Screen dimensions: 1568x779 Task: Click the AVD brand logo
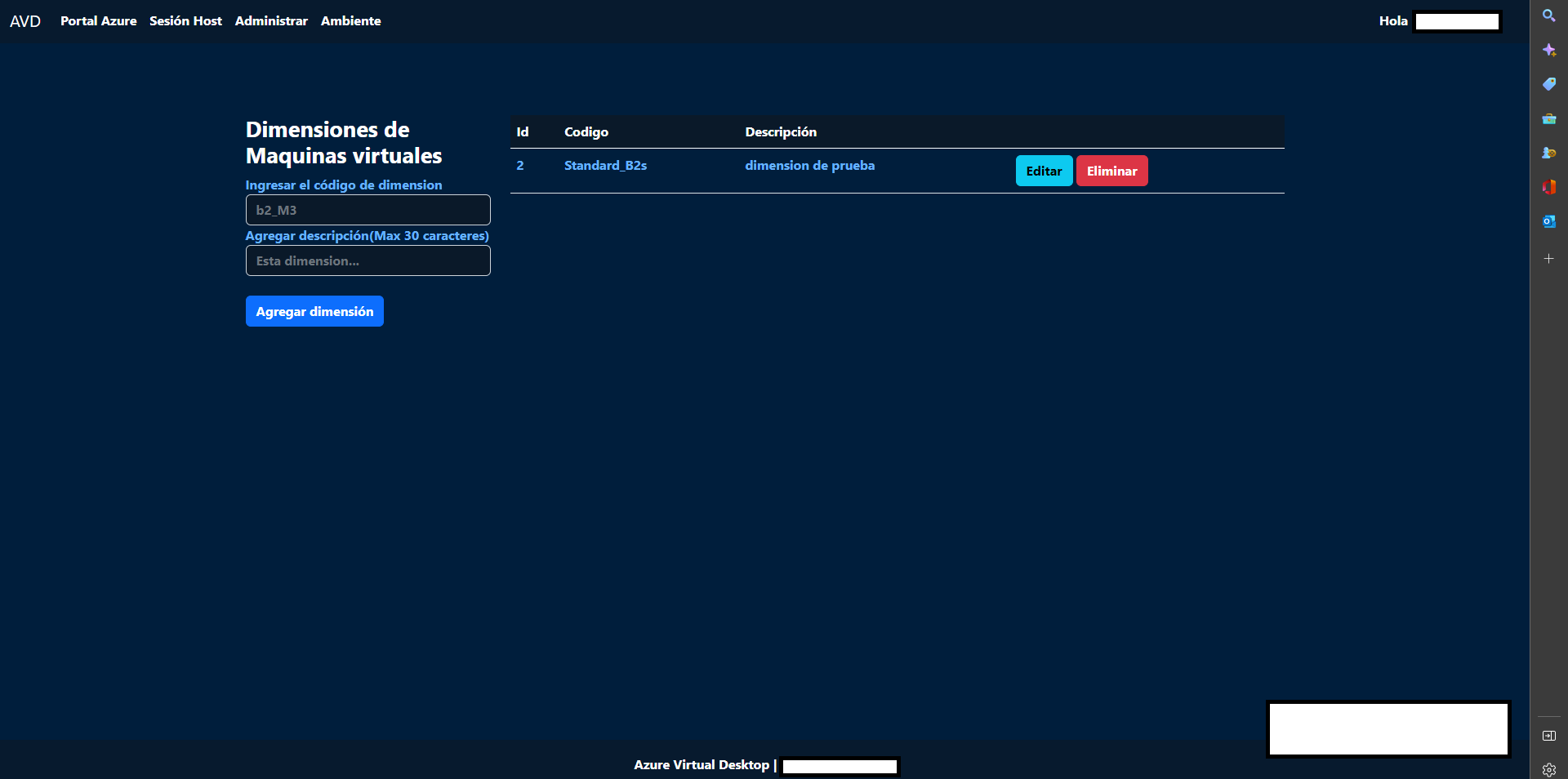(25, 21)
